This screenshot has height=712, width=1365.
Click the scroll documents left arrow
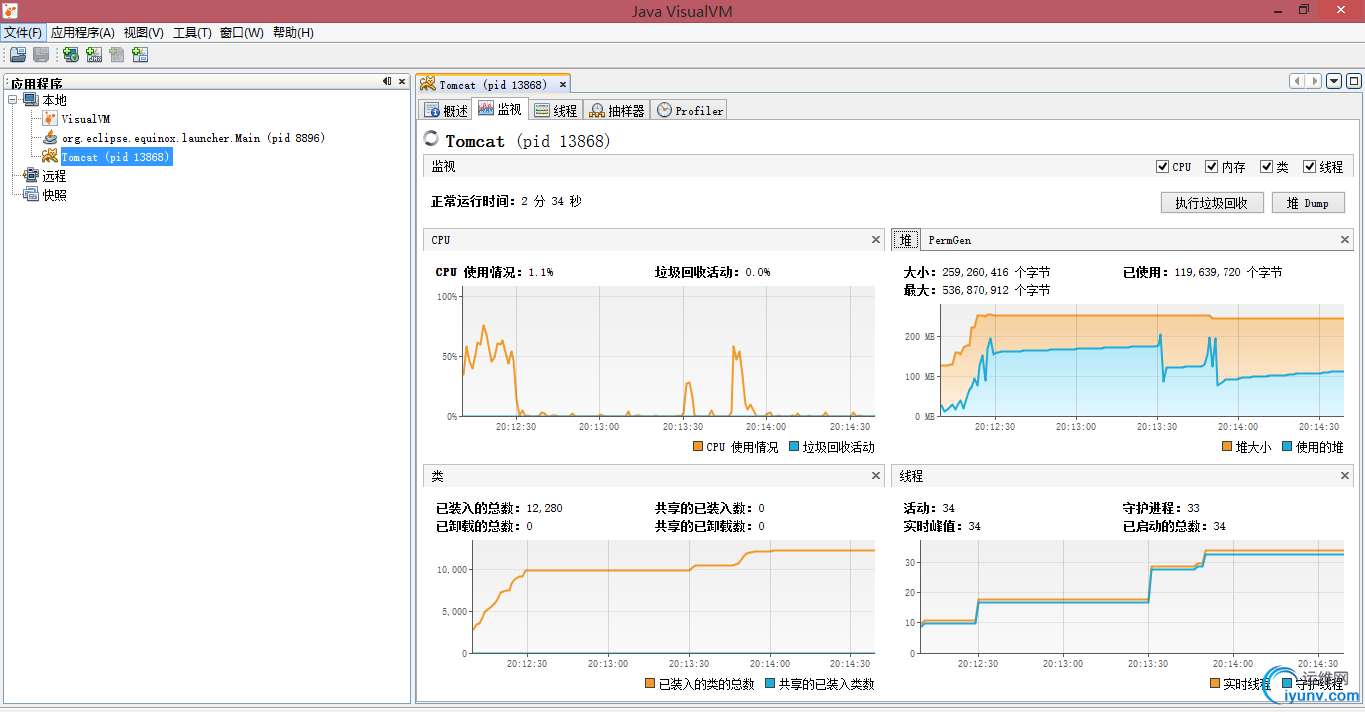1297,81
